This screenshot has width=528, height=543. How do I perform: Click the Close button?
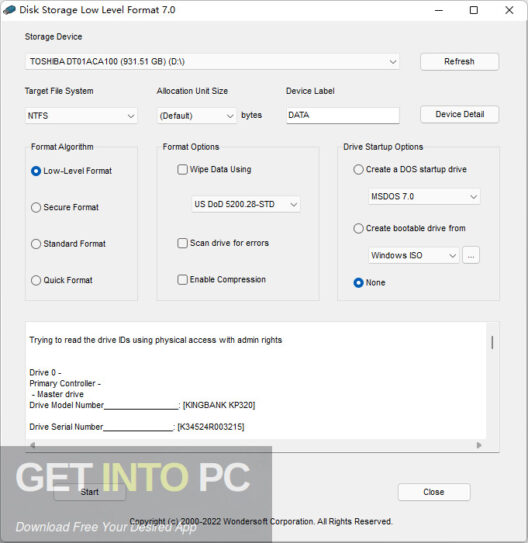pos(434,492)
